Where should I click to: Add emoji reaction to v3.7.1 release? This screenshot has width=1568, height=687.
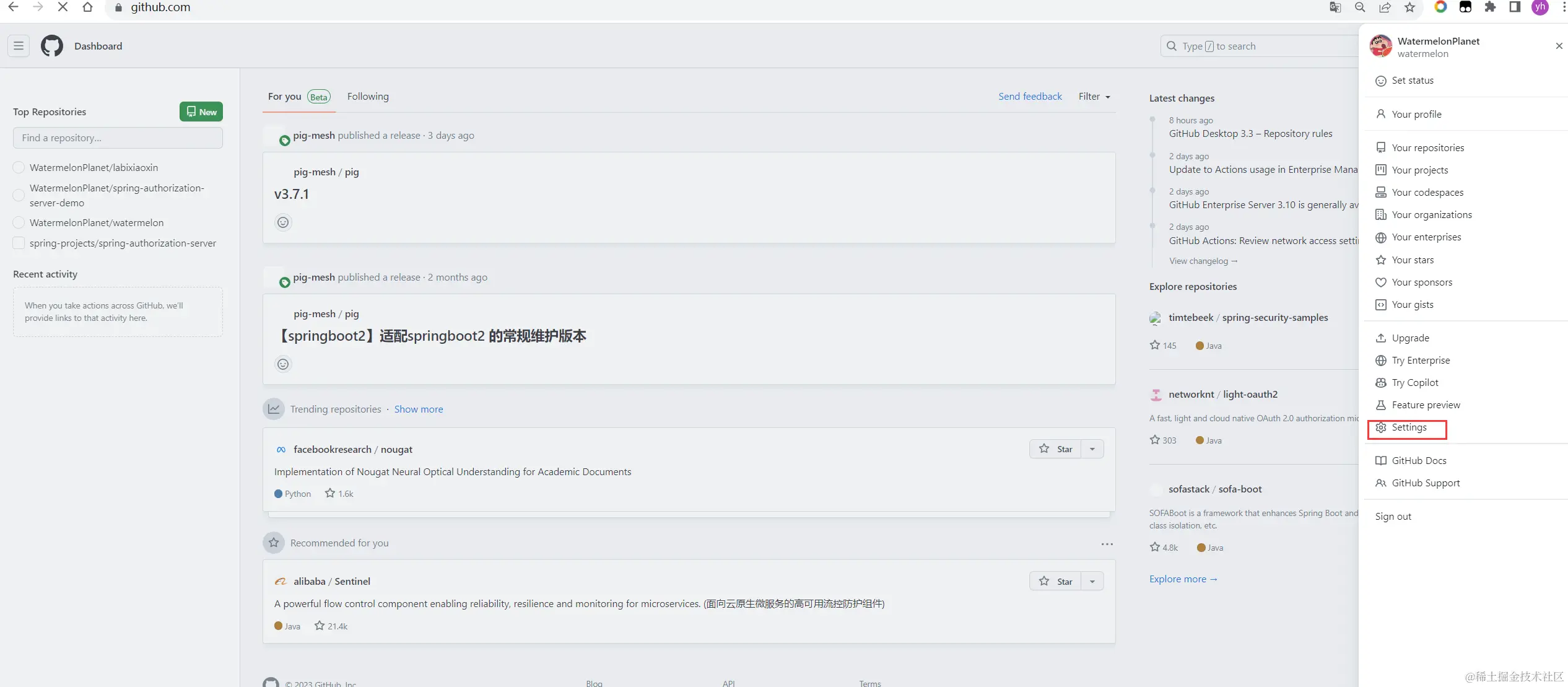(283, 222)
